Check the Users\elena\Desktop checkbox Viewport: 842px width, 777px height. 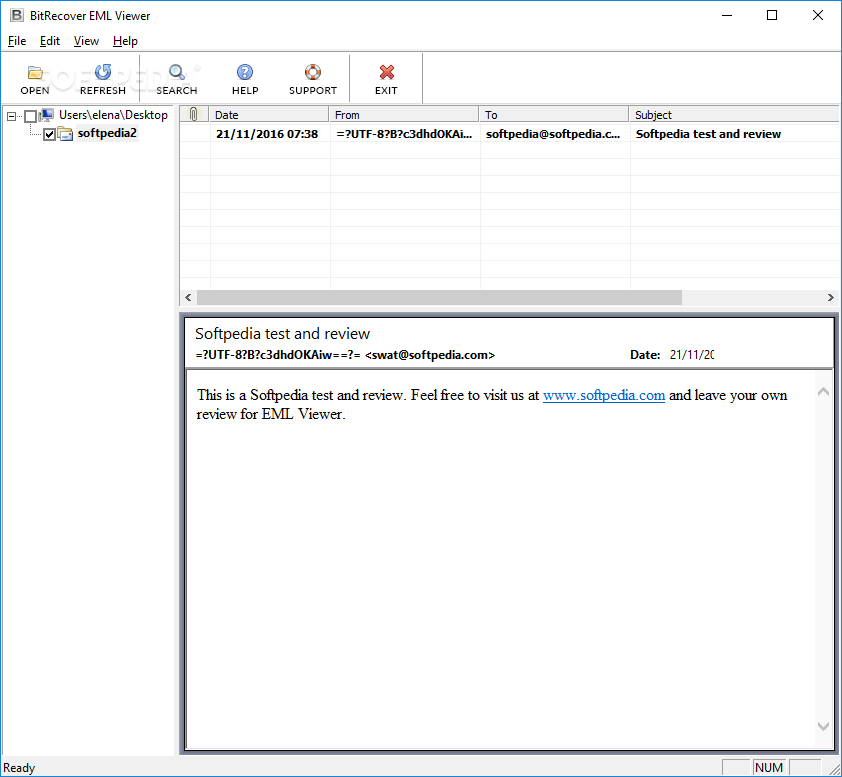pyautogui.click(x=31, y=115)
